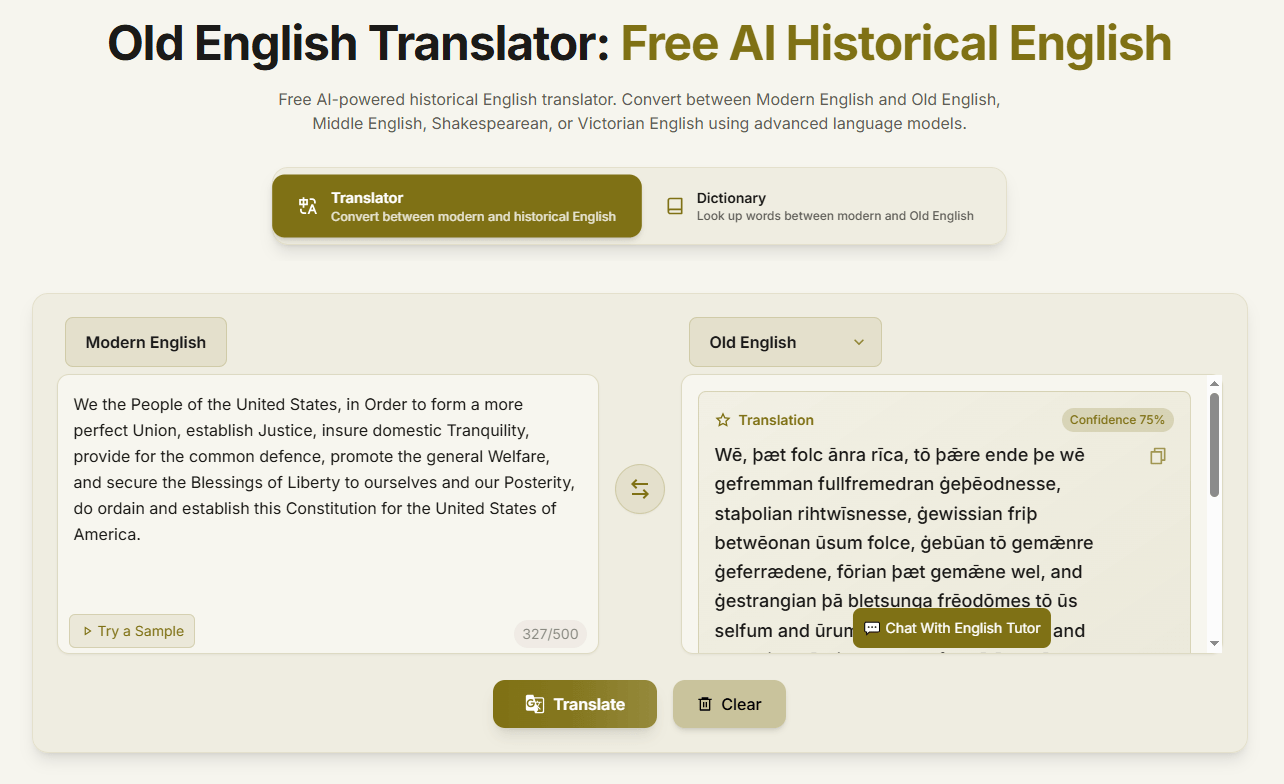Switch to the Dictionary tab

coord(820,206)
